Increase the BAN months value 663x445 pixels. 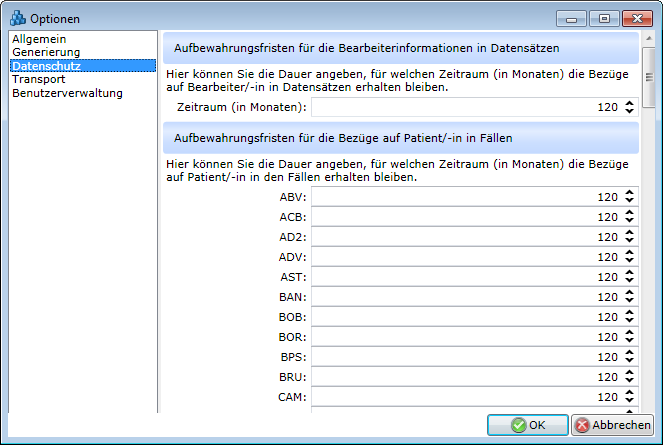[629, 293]
